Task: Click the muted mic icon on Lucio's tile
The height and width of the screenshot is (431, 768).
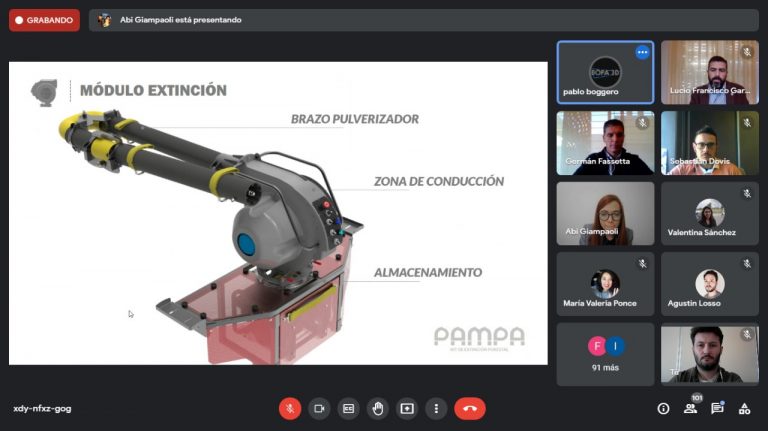Action: coord(747,52)
